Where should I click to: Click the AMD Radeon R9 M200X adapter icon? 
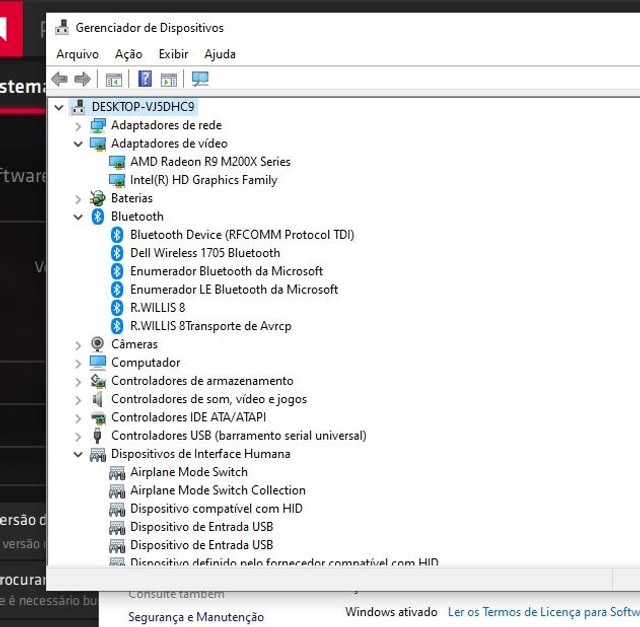(x=117, y=162)
